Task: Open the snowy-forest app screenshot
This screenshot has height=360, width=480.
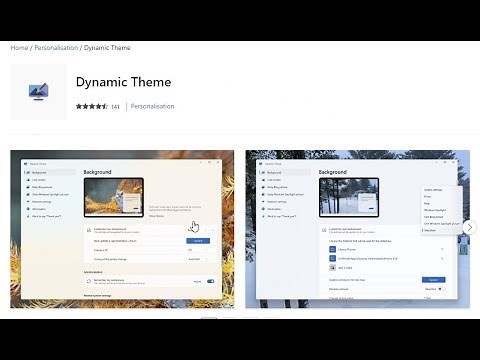Action: (x=357, y=229)
